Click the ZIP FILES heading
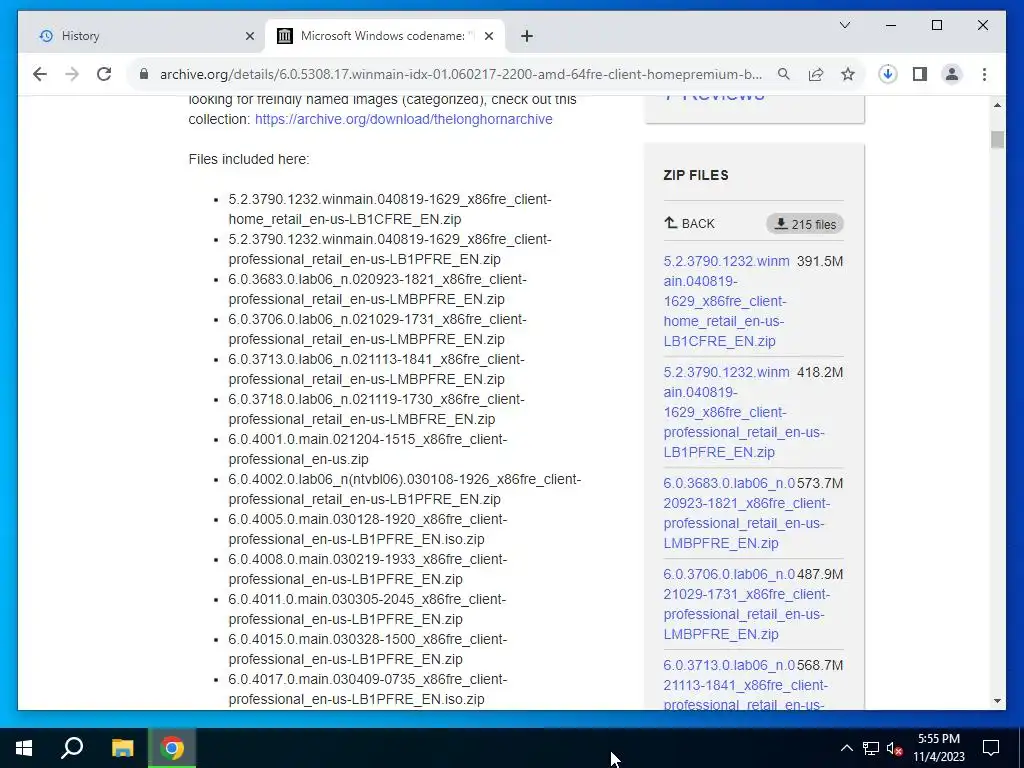The height and width of the screenshot is (768, 1024). click(696, 175)
